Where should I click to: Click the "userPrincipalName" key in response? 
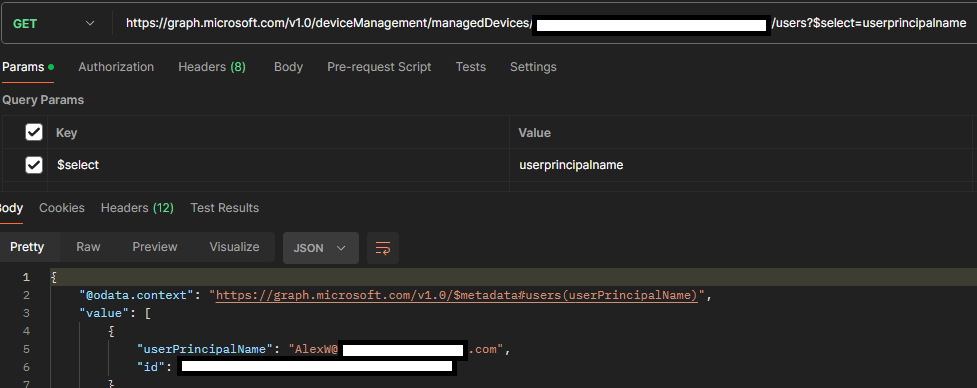pyautogui.click(x=204, y=349)
